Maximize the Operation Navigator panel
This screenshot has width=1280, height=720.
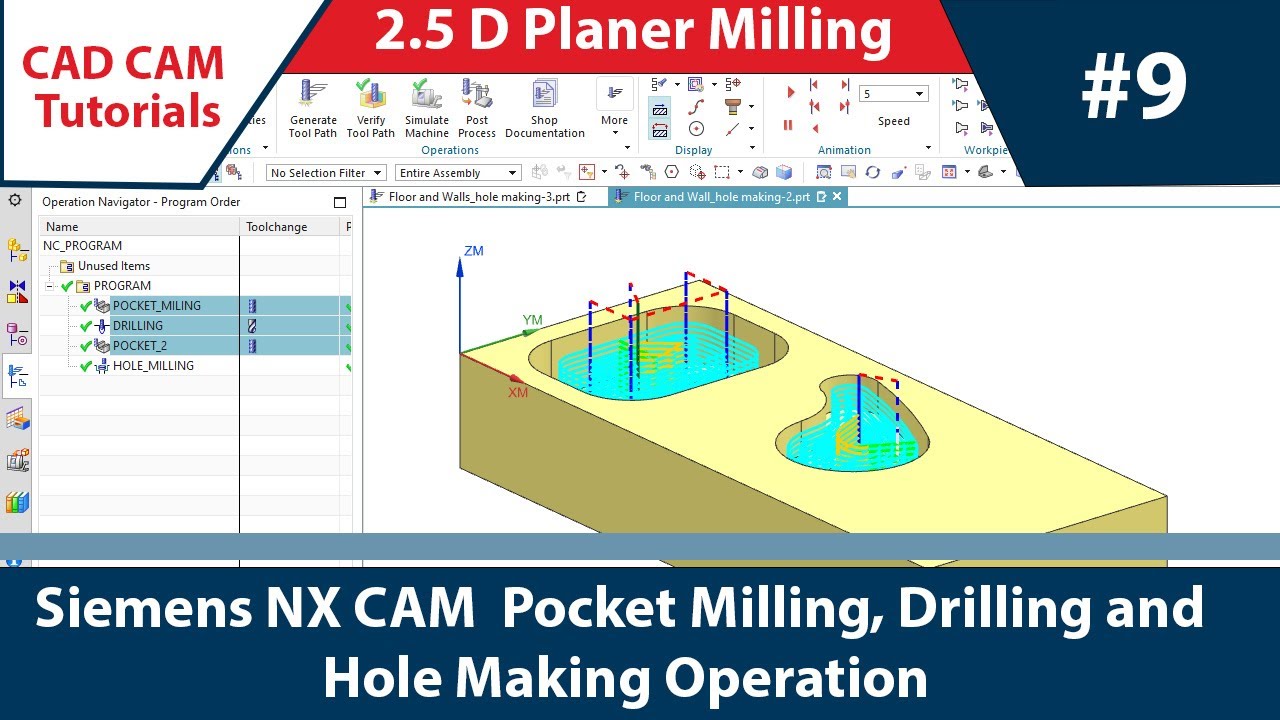click(339, 202)
